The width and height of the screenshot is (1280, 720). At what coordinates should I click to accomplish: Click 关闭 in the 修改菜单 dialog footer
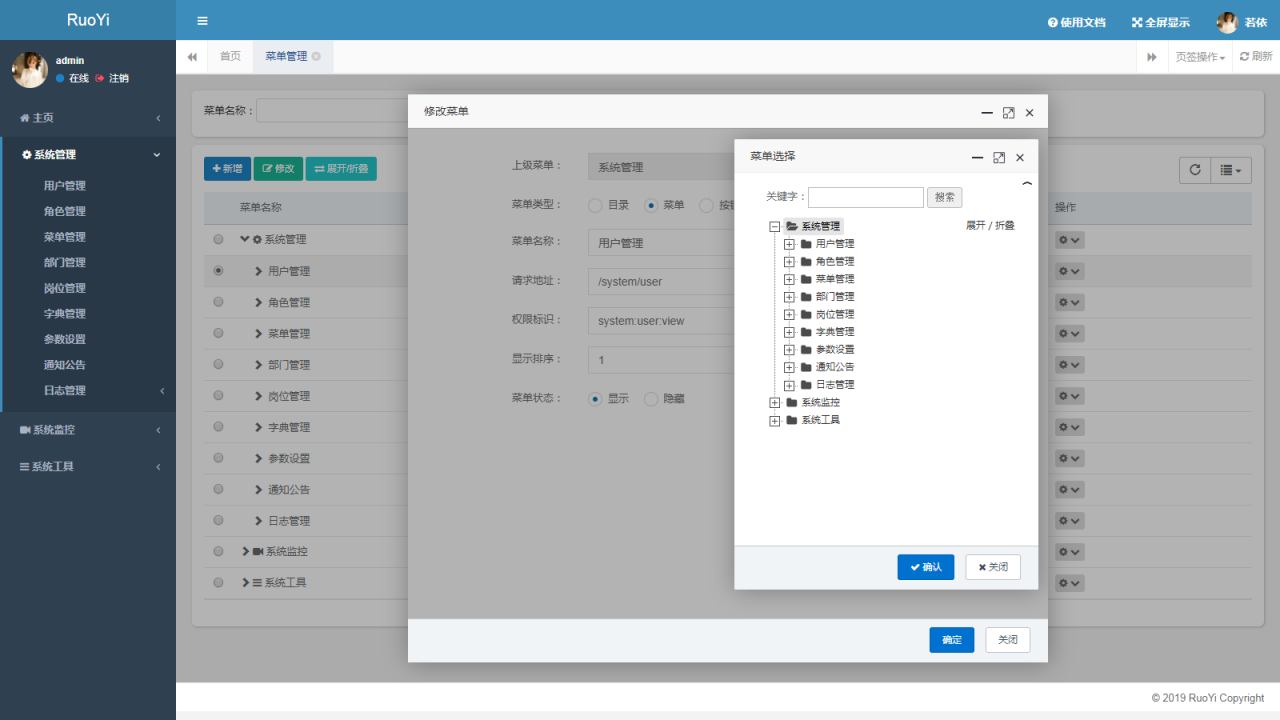(1007, 640)
